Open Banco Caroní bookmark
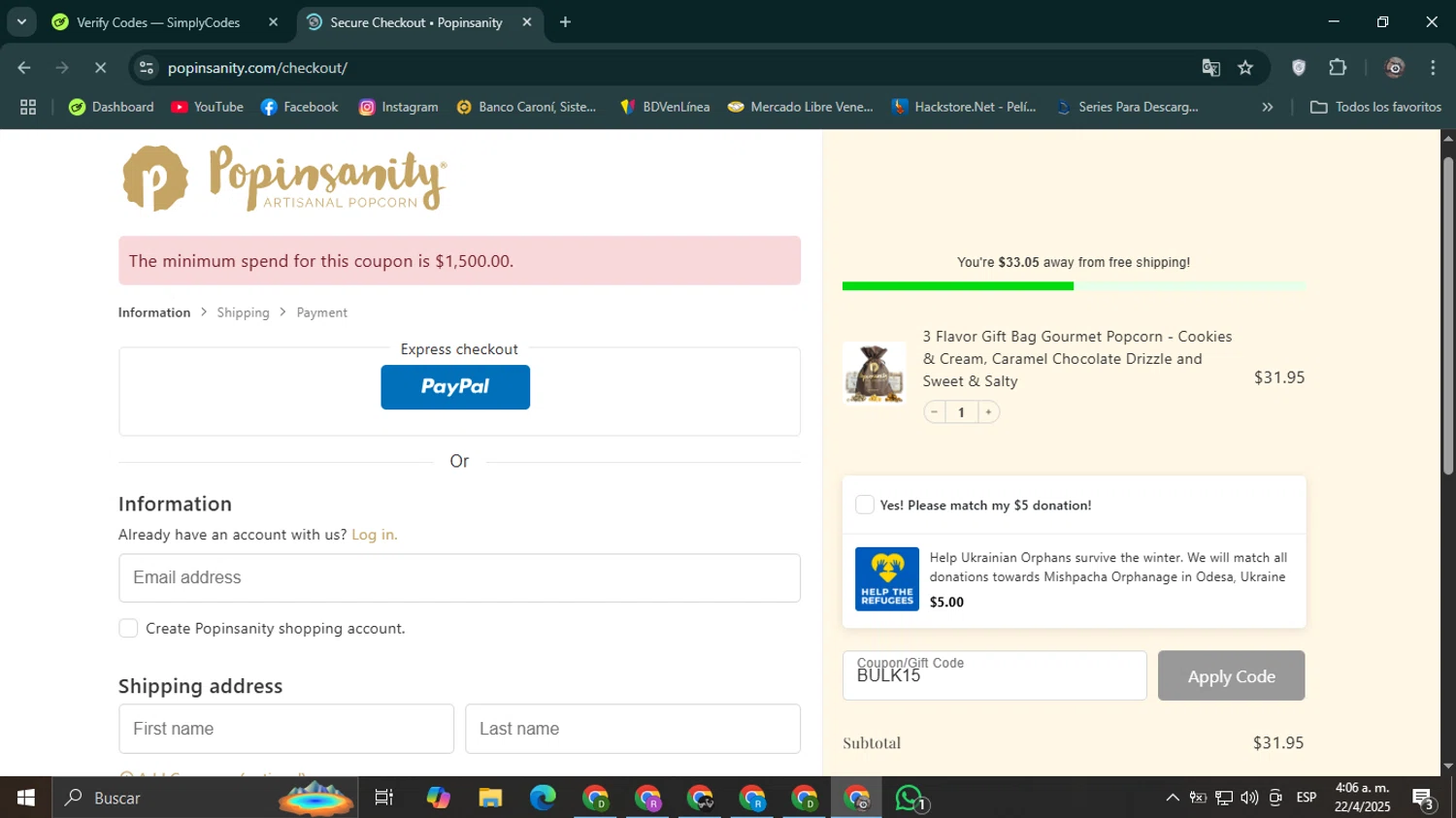The image size is (1456, 818). point(526,107)
